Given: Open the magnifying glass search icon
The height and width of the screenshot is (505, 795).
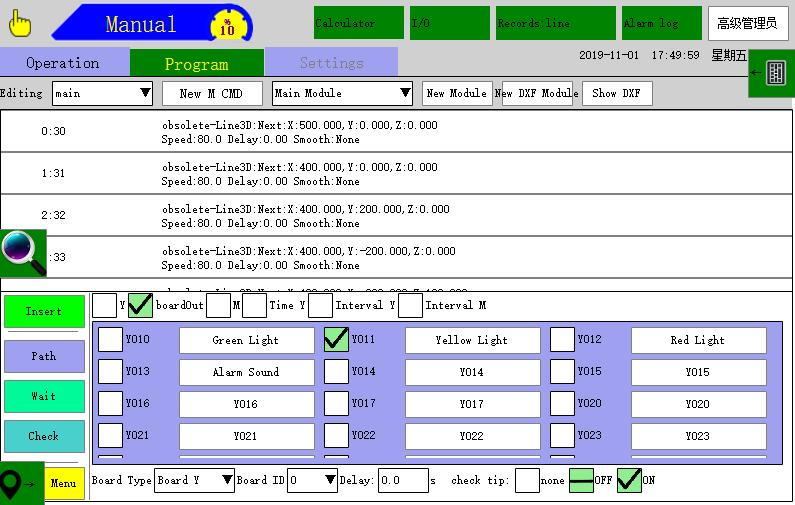Looking at the screenshot, I should tap(23, 252).
